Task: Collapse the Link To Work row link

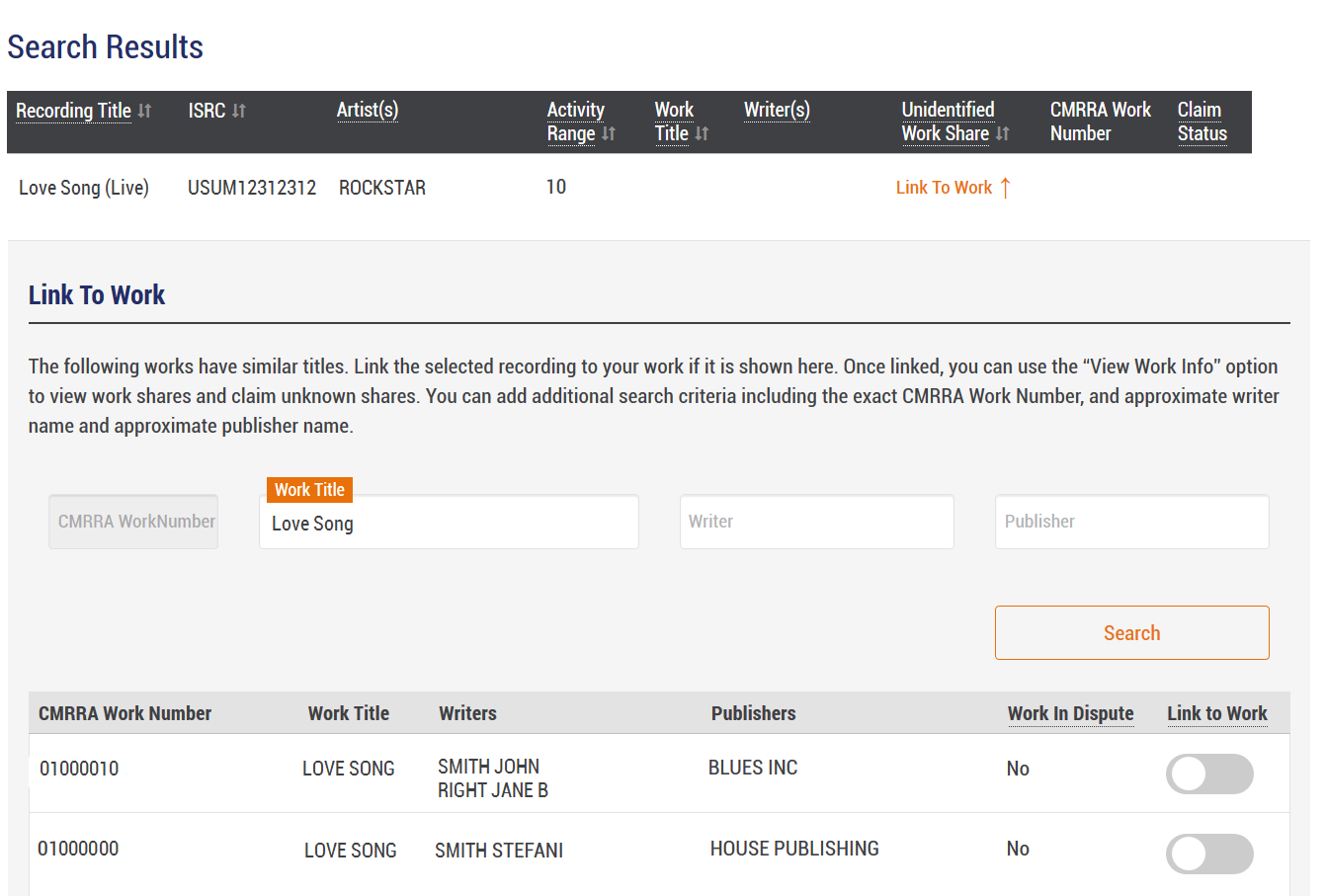Action: coord(944,188)
